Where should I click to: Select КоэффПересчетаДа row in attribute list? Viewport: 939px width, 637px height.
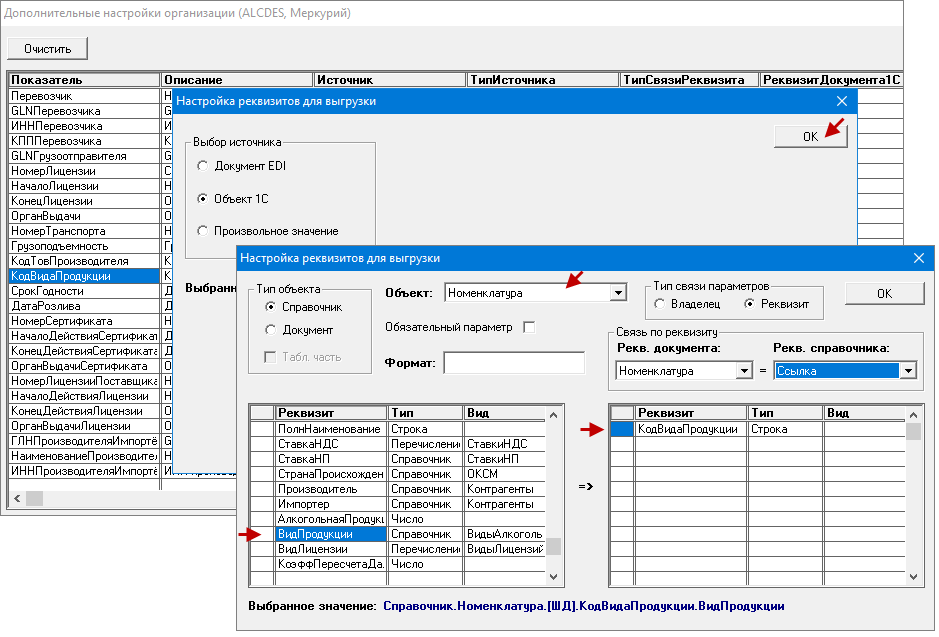[x=398, y=563]
